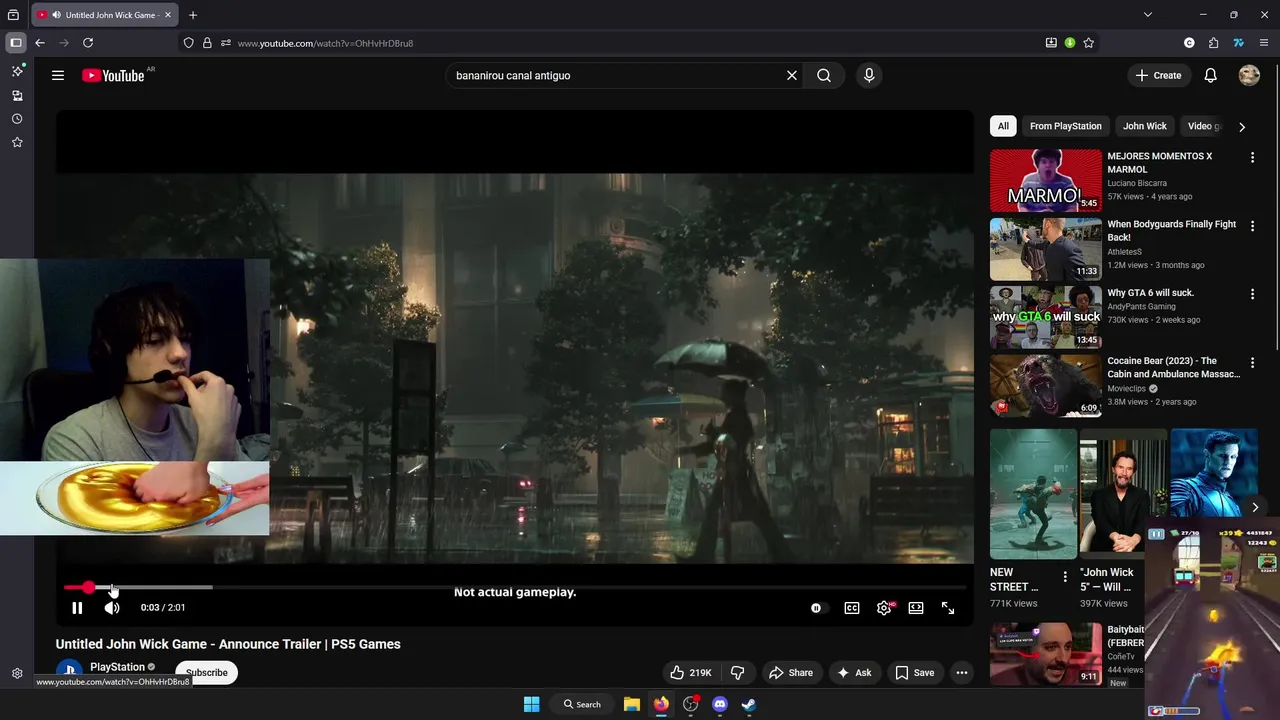This screenshot has width=1280, height=720.
Task: Open the browser extensions puzzle icon
Action: (1213, 43)
